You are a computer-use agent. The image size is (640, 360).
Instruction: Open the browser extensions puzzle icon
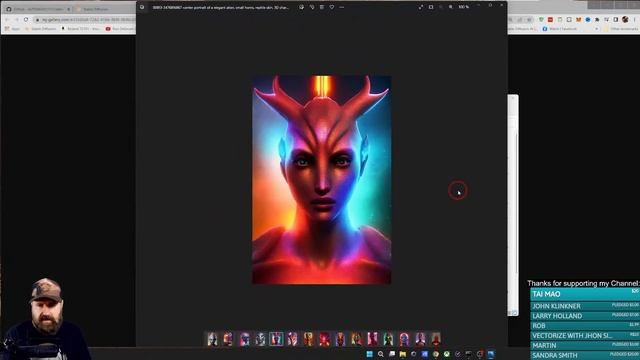(597, 19)
